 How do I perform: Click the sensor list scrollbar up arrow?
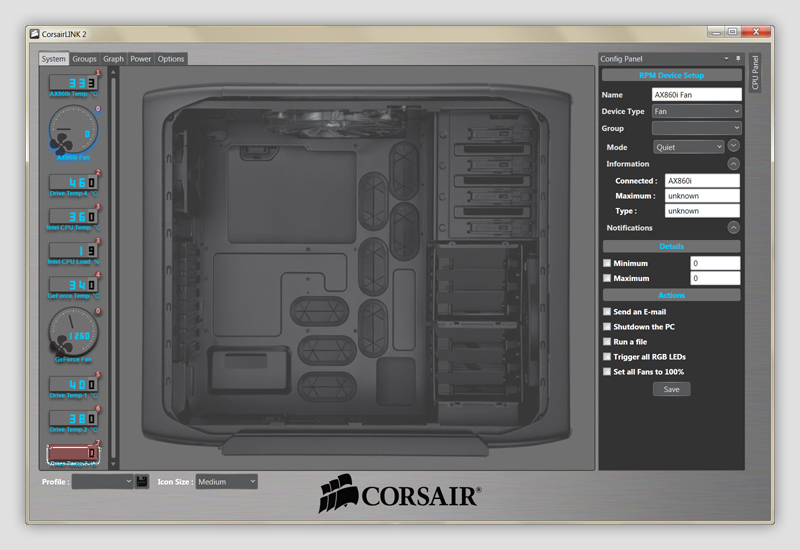pyautogui.click(x=113, y=72)
